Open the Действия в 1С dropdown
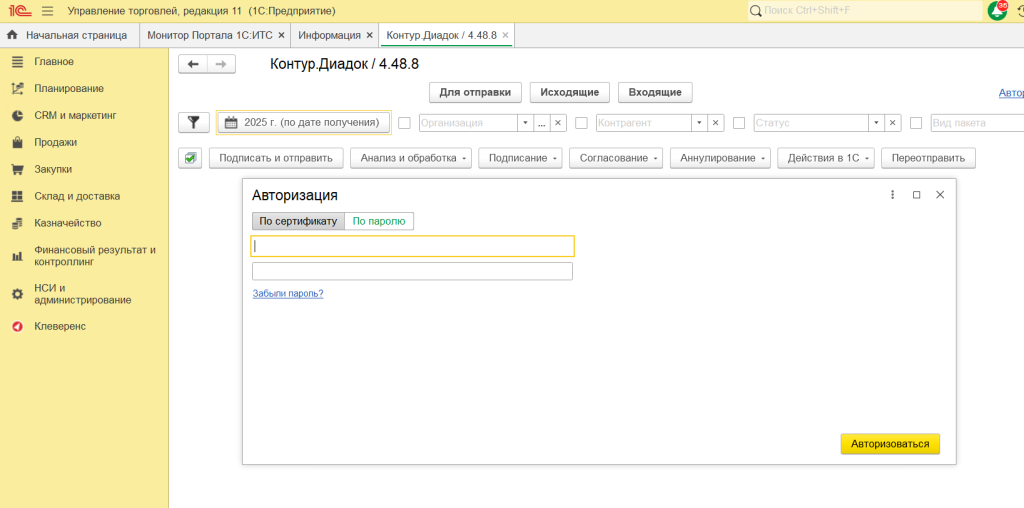The width and height of the screenshot is (1024, 508). pos(825,158)
